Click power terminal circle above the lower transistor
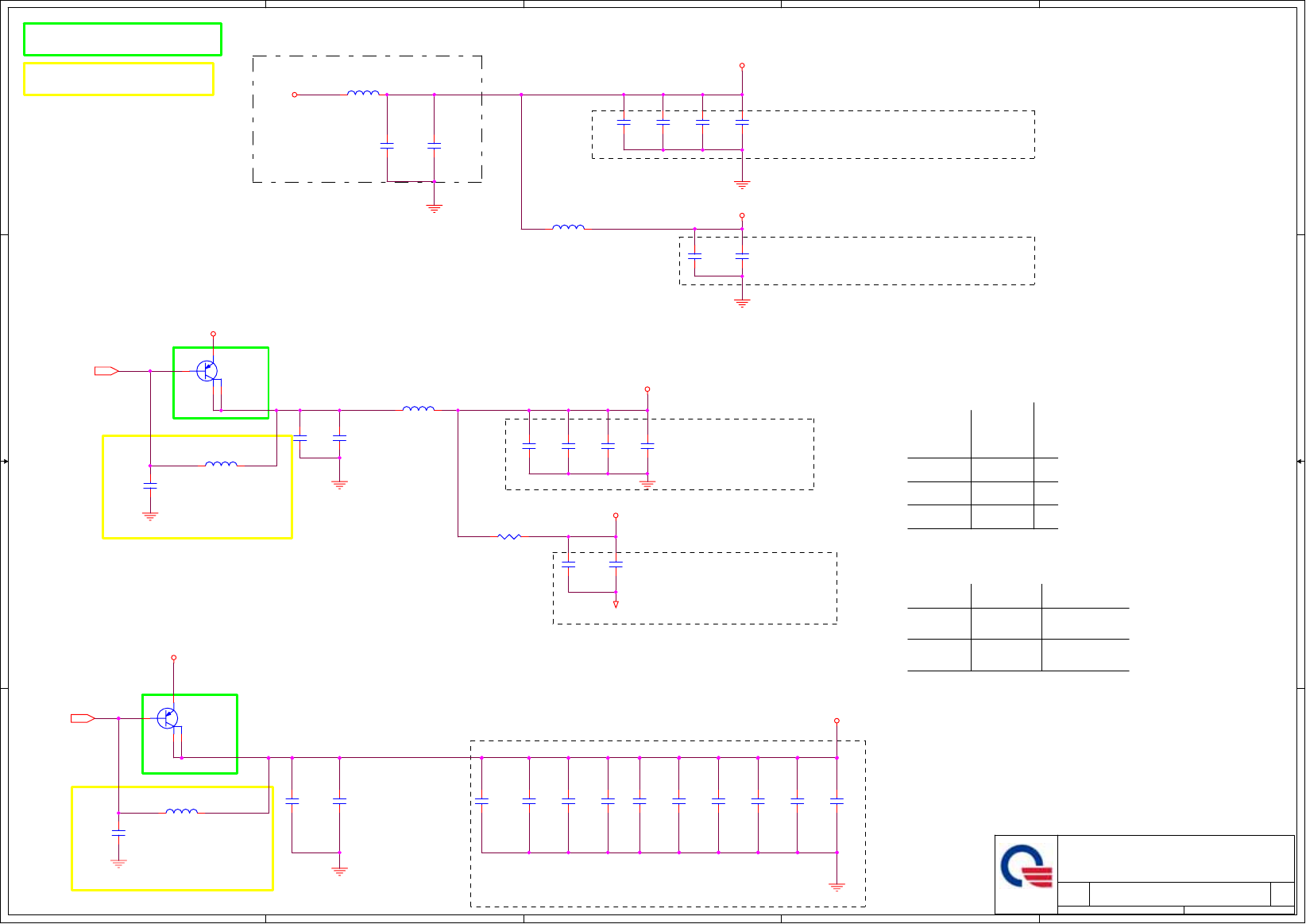 [x=174, y=658]
